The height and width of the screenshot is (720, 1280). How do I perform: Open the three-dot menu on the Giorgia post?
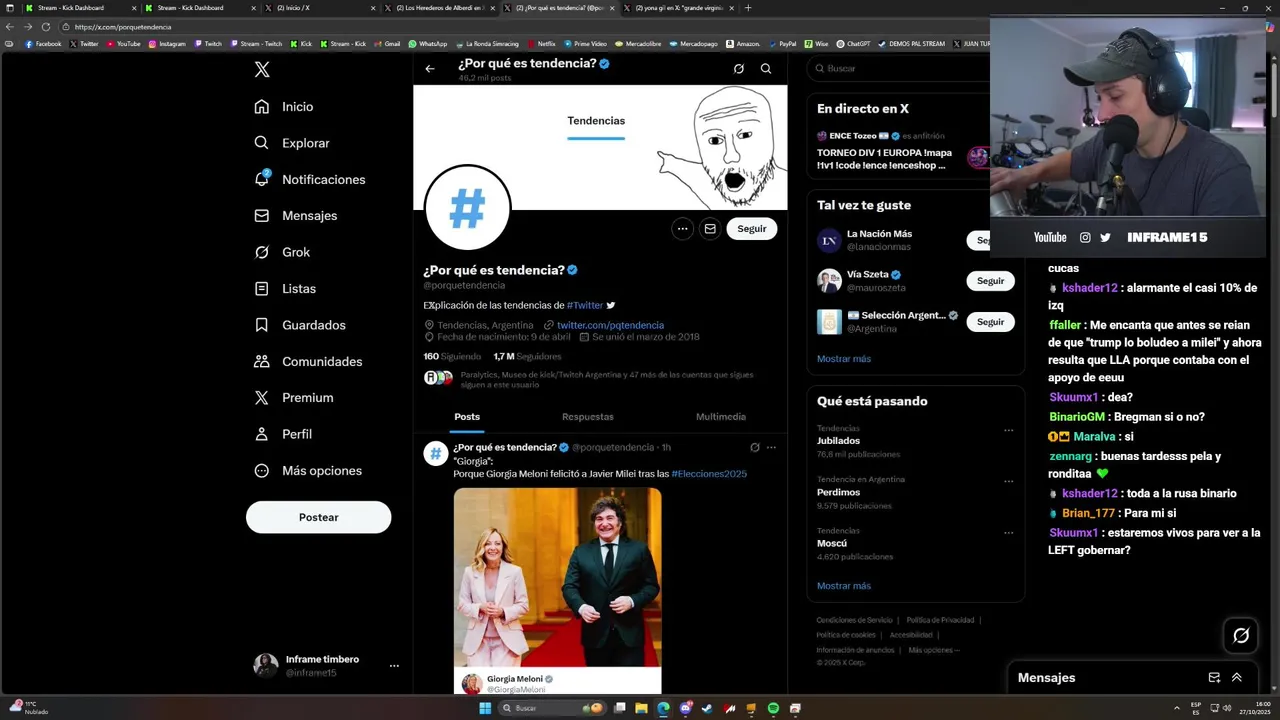click(771, 447)
